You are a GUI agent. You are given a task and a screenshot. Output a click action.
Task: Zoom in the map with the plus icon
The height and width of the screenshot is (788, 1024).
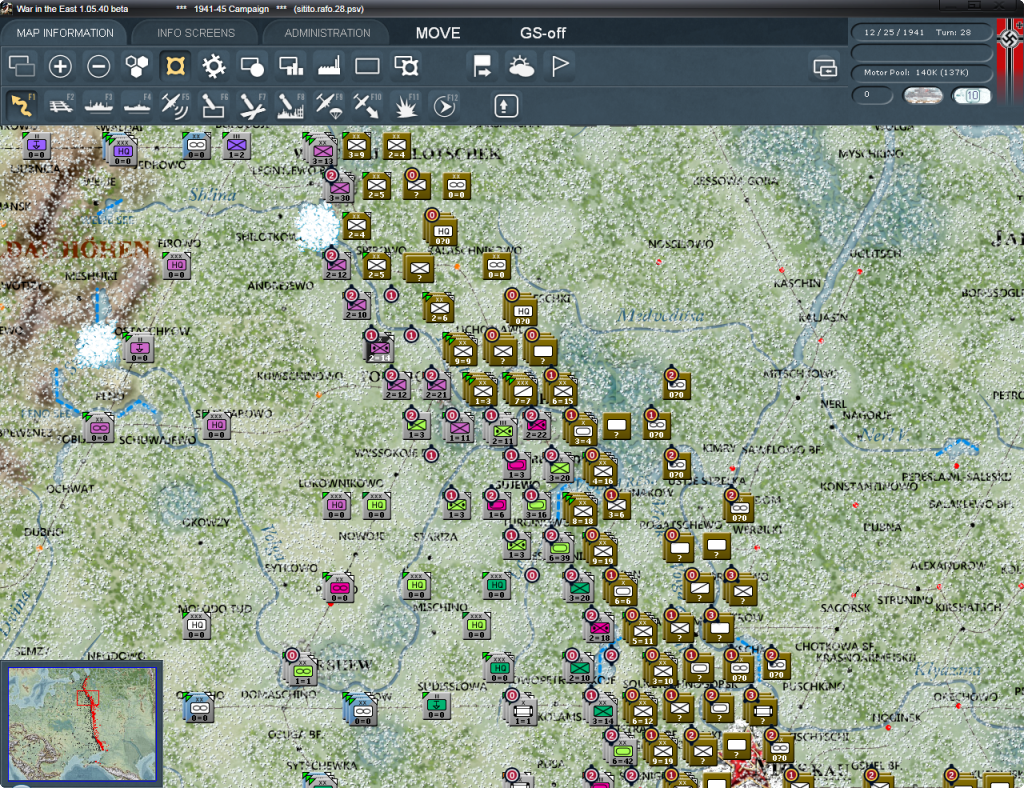click(x=60, y=66)
